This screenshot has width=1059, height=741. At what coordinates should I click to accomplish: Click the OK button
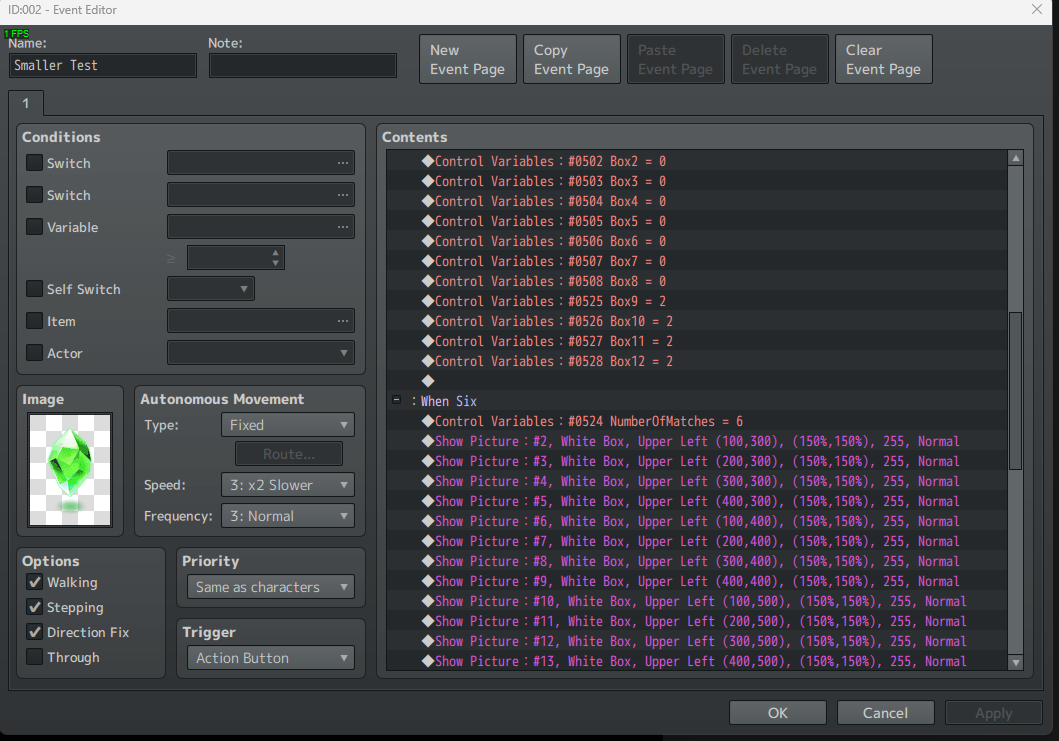pyautogui.click(x=777, y=713)
